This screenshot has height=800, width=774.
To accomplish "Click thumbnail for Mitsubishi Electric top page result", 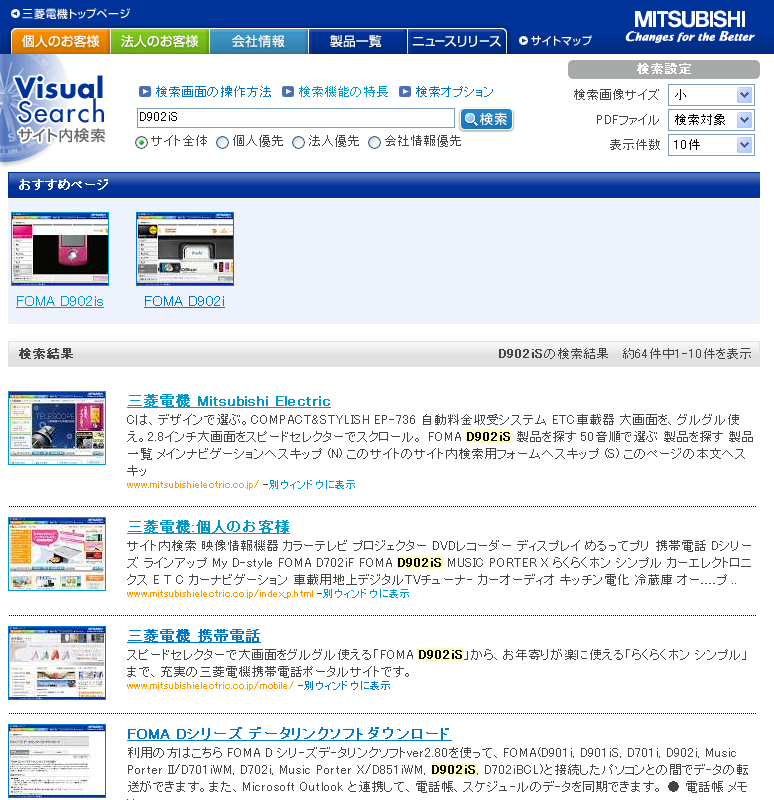I will (57, 428).
